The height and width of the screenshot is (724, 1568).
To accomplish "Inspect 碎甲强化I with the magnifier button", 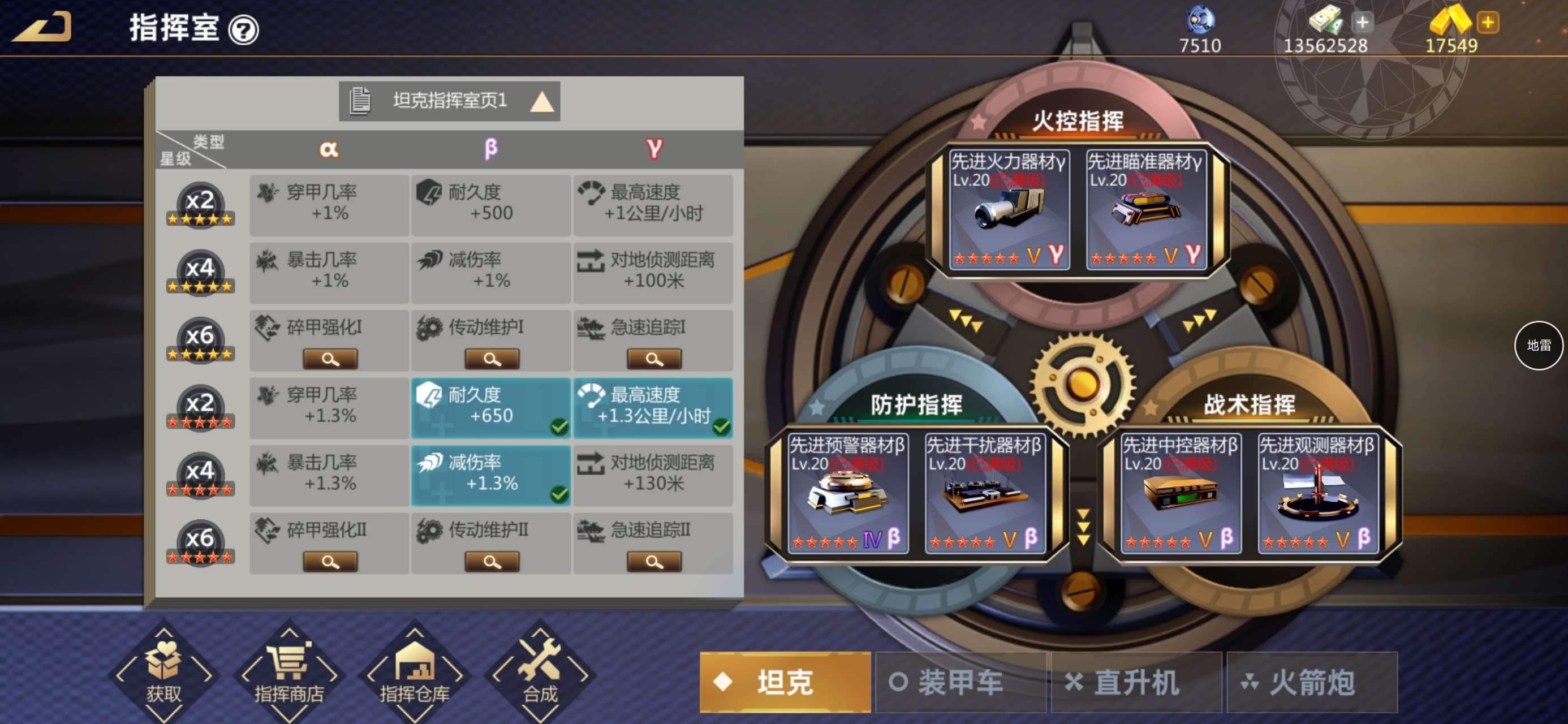I will [330, 359].
